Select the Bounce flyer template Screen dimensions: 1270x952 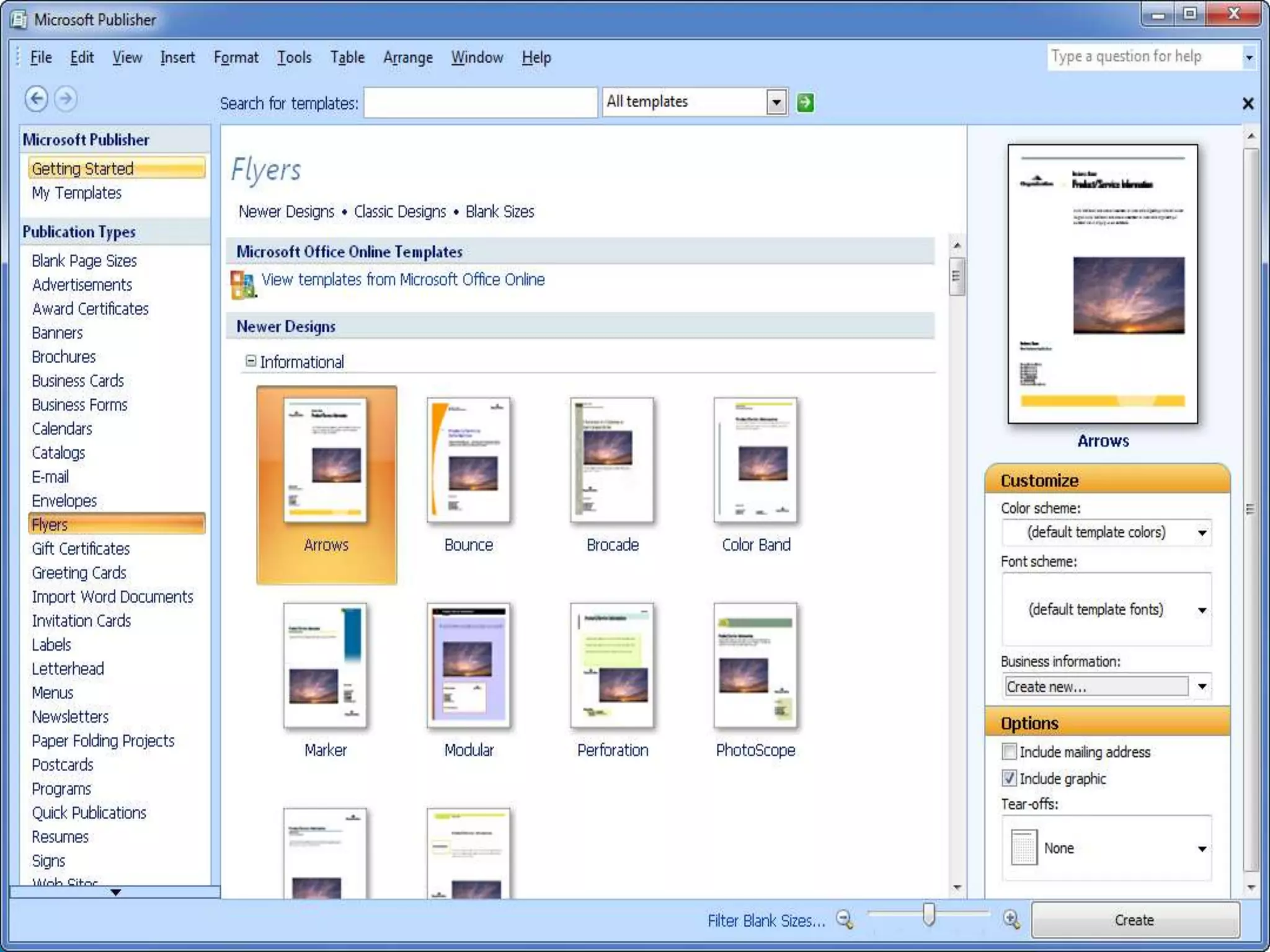[x=469, y=461]
